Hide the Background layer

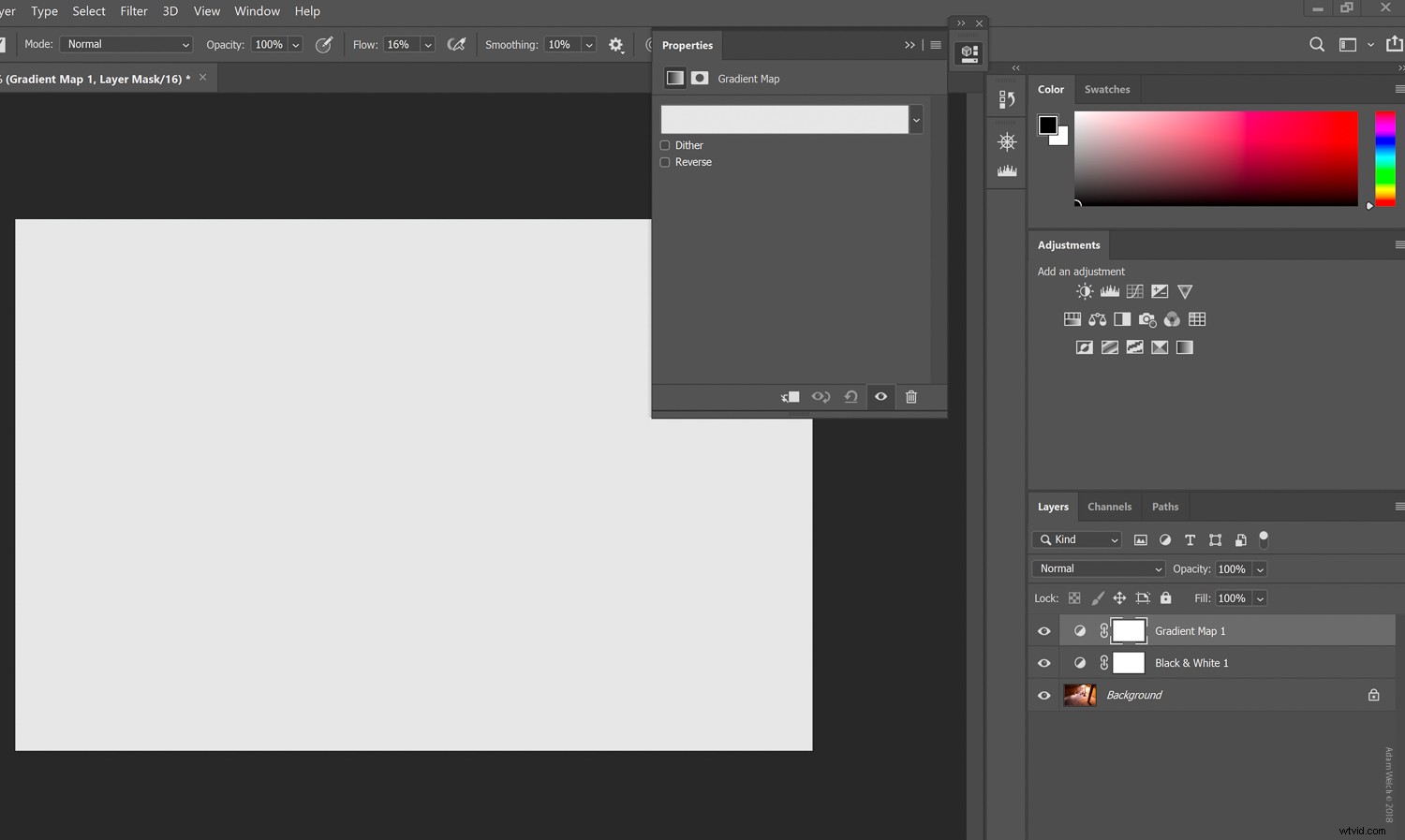pos(1043,695)
